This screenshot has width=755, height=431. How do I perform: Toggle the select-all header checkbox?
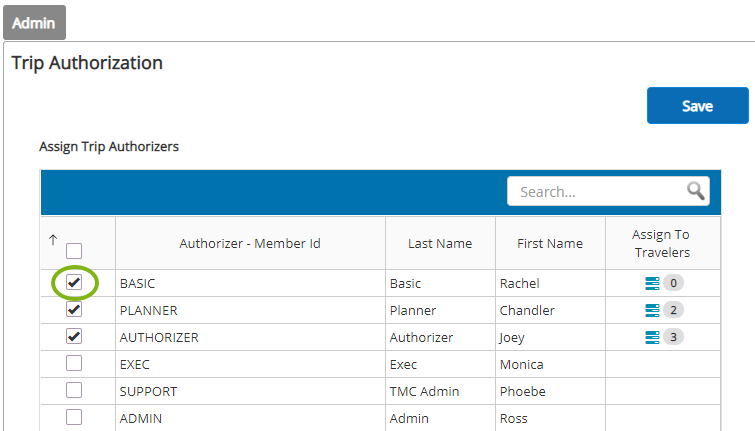pos(74,251)
